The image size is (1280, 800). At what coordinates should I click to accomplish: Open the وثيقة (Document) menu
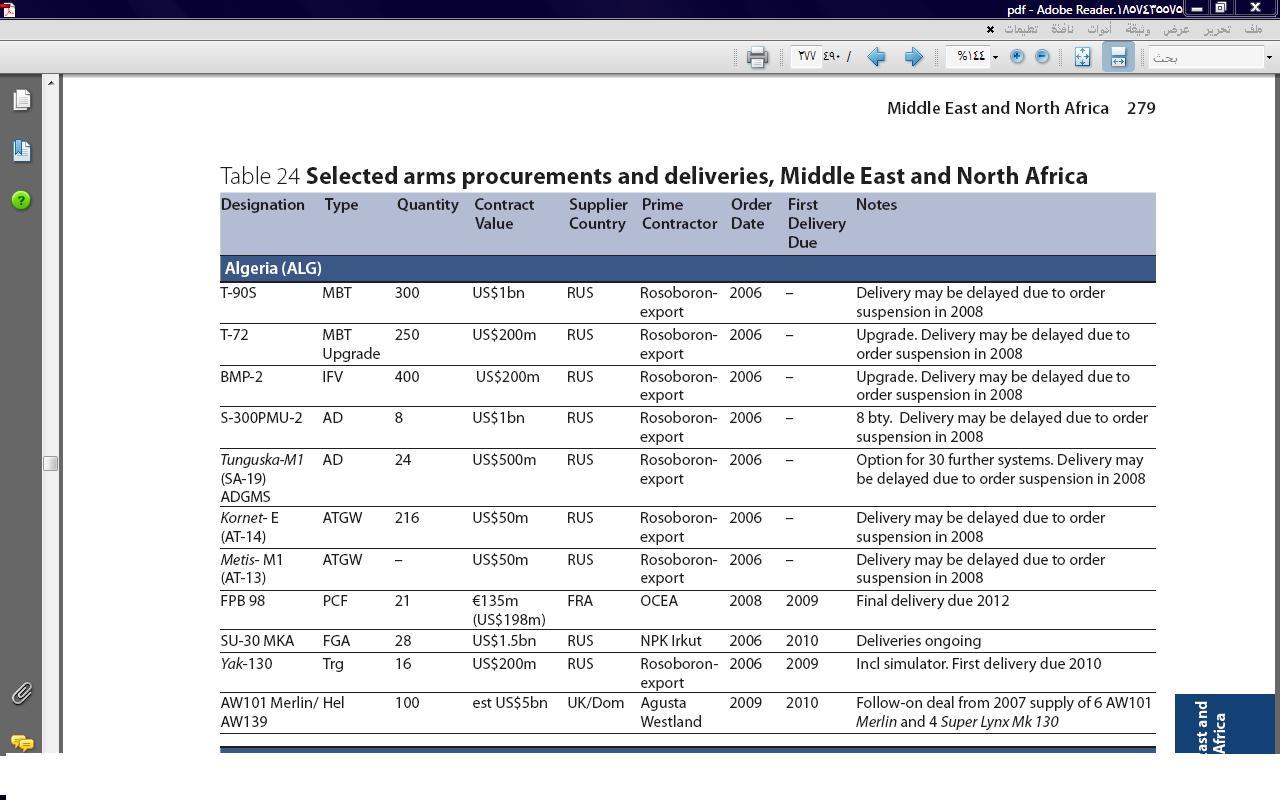pos(1138,29)
